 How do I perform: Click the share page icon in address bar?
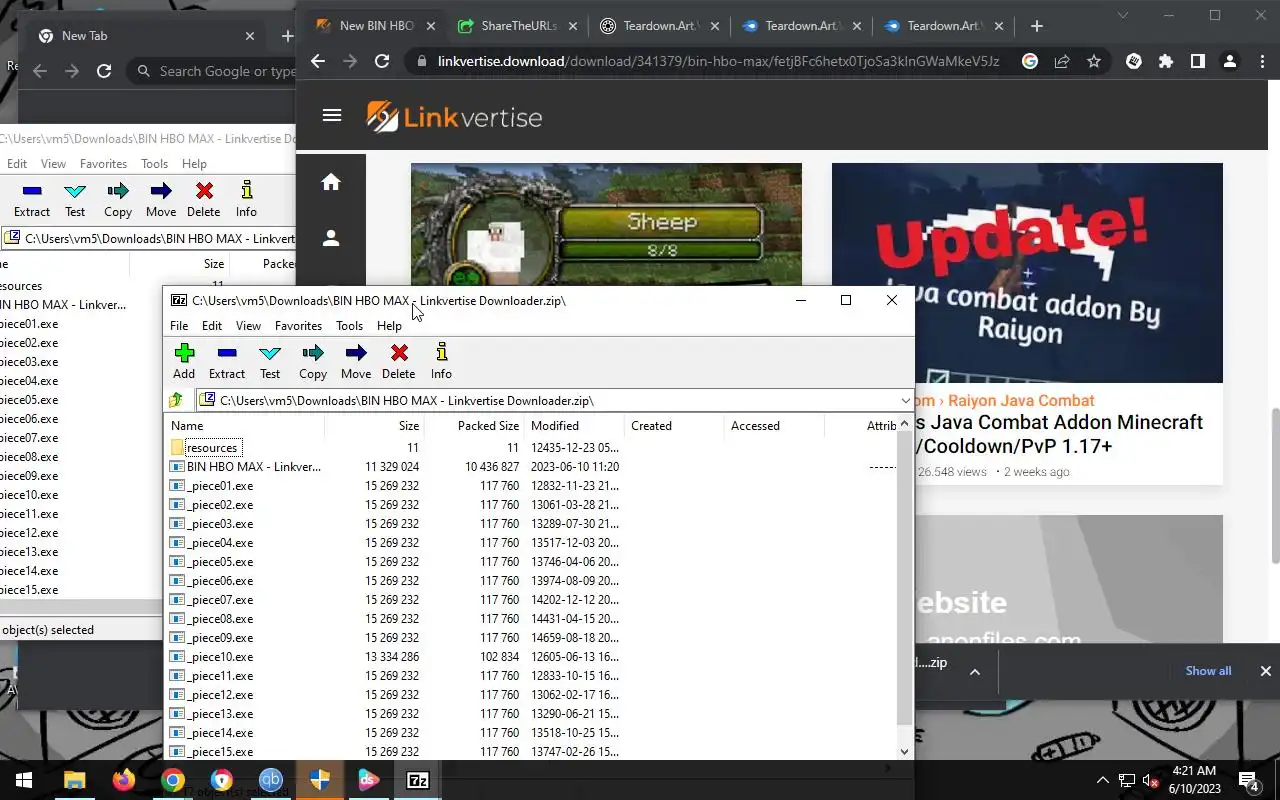click(1062, 61)
